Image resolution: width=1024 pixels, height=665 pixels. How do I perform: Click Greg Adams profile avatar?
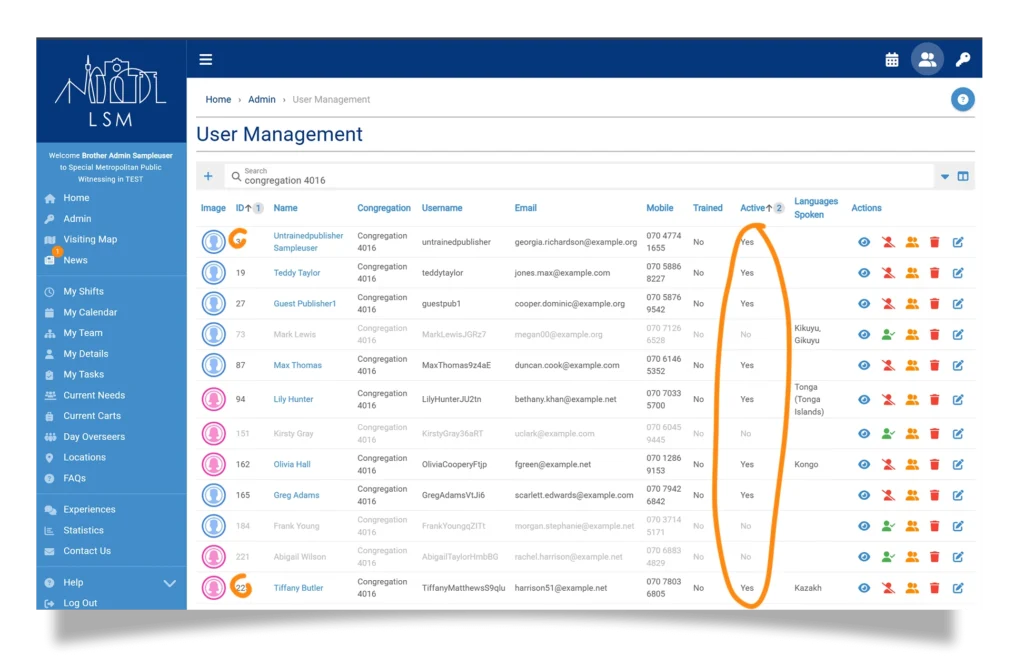[x=214, y=495]
